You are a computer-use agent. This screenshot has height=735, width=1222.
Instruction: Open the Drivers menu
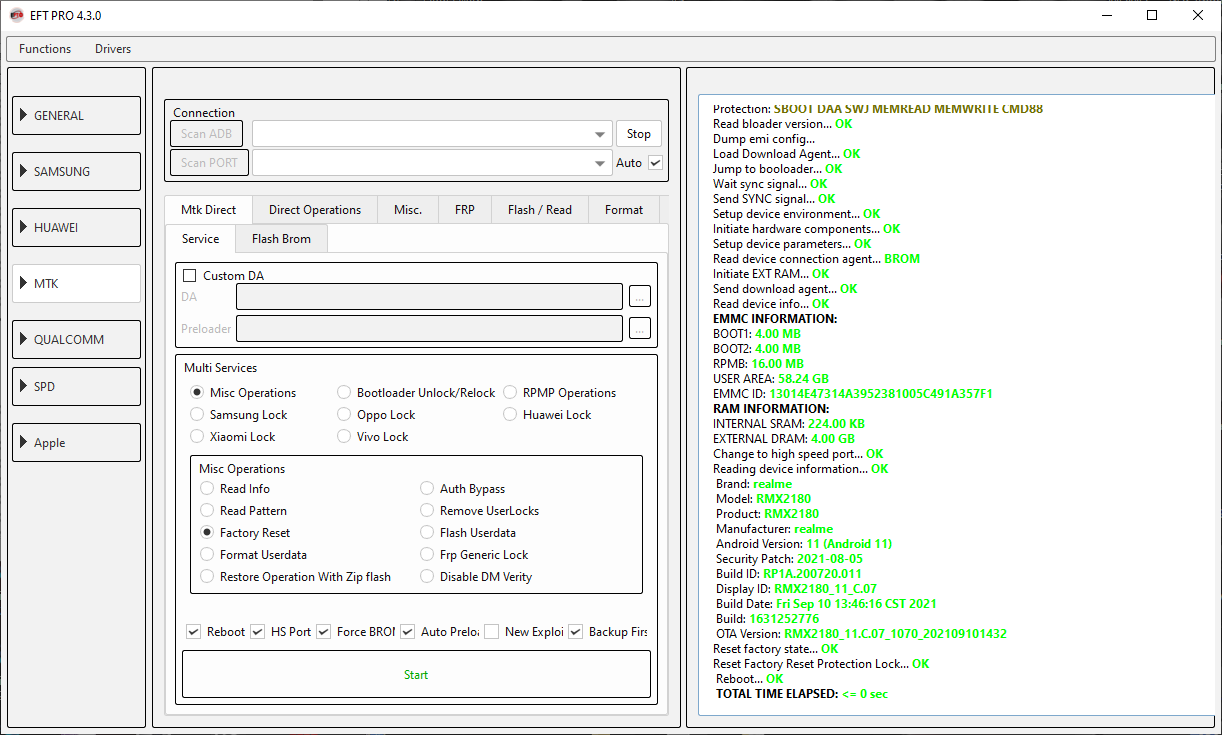(x=113, y=49)
